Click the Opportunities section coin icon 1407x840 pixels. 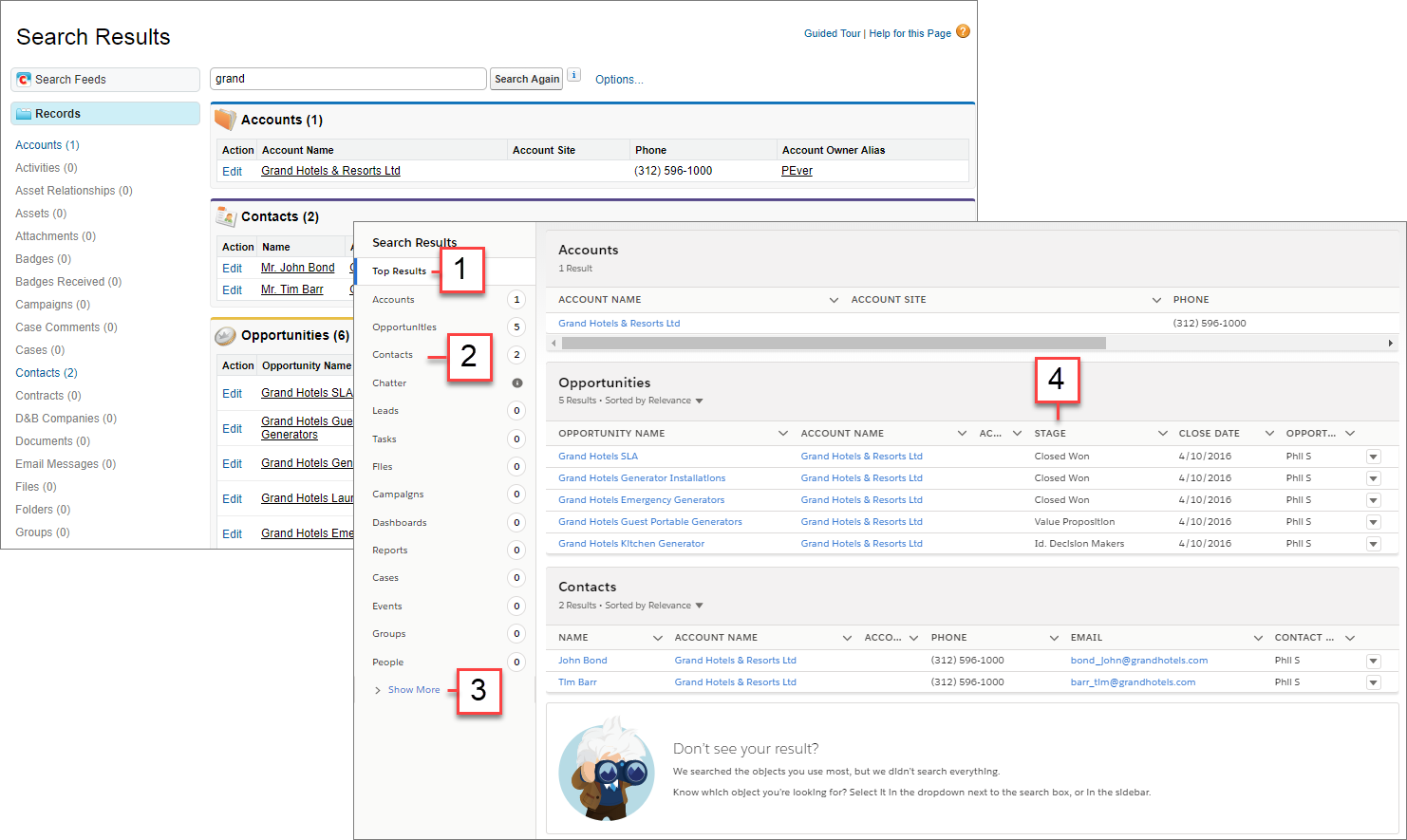point(225,335)
